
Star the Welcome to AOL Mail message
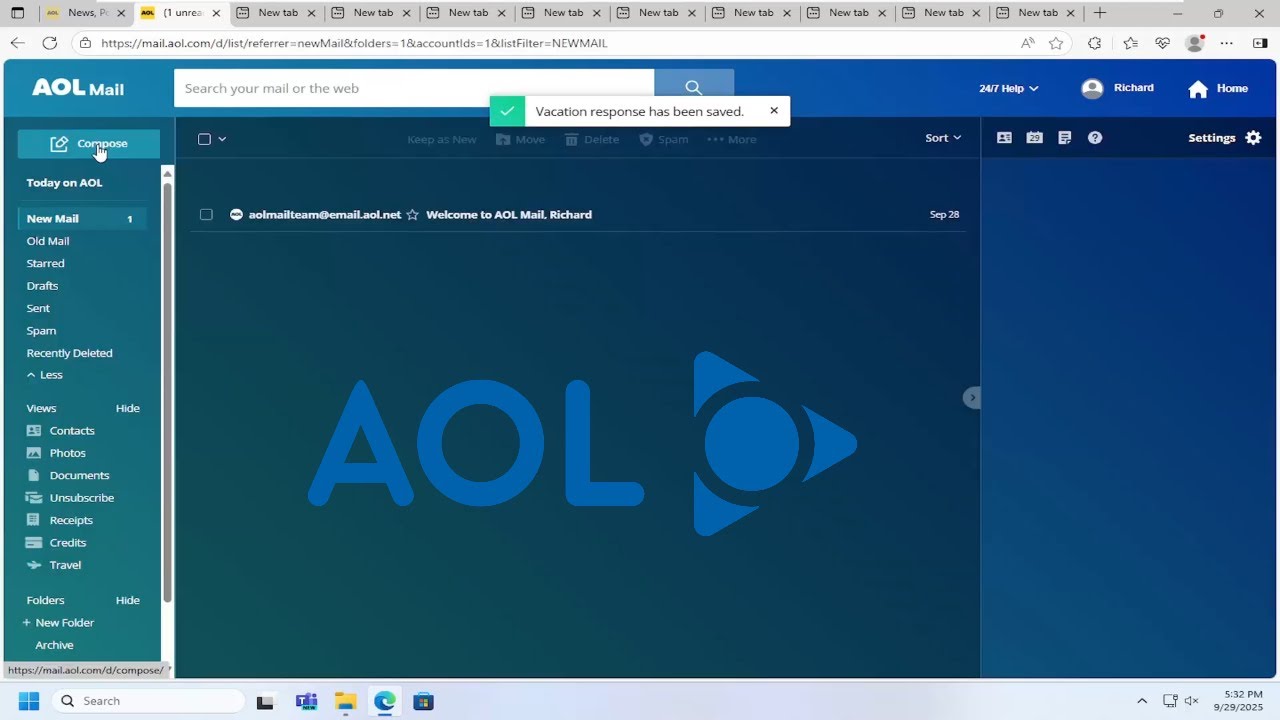click(x=412, y=214)
